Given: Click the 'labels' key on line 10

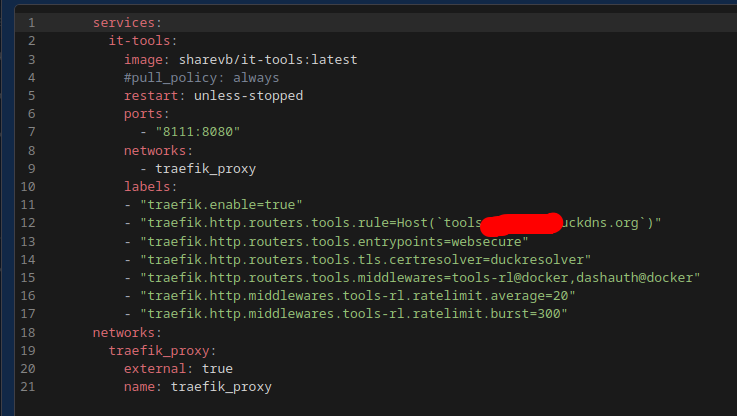Looking at the screenshot, I should pos(147,187).
